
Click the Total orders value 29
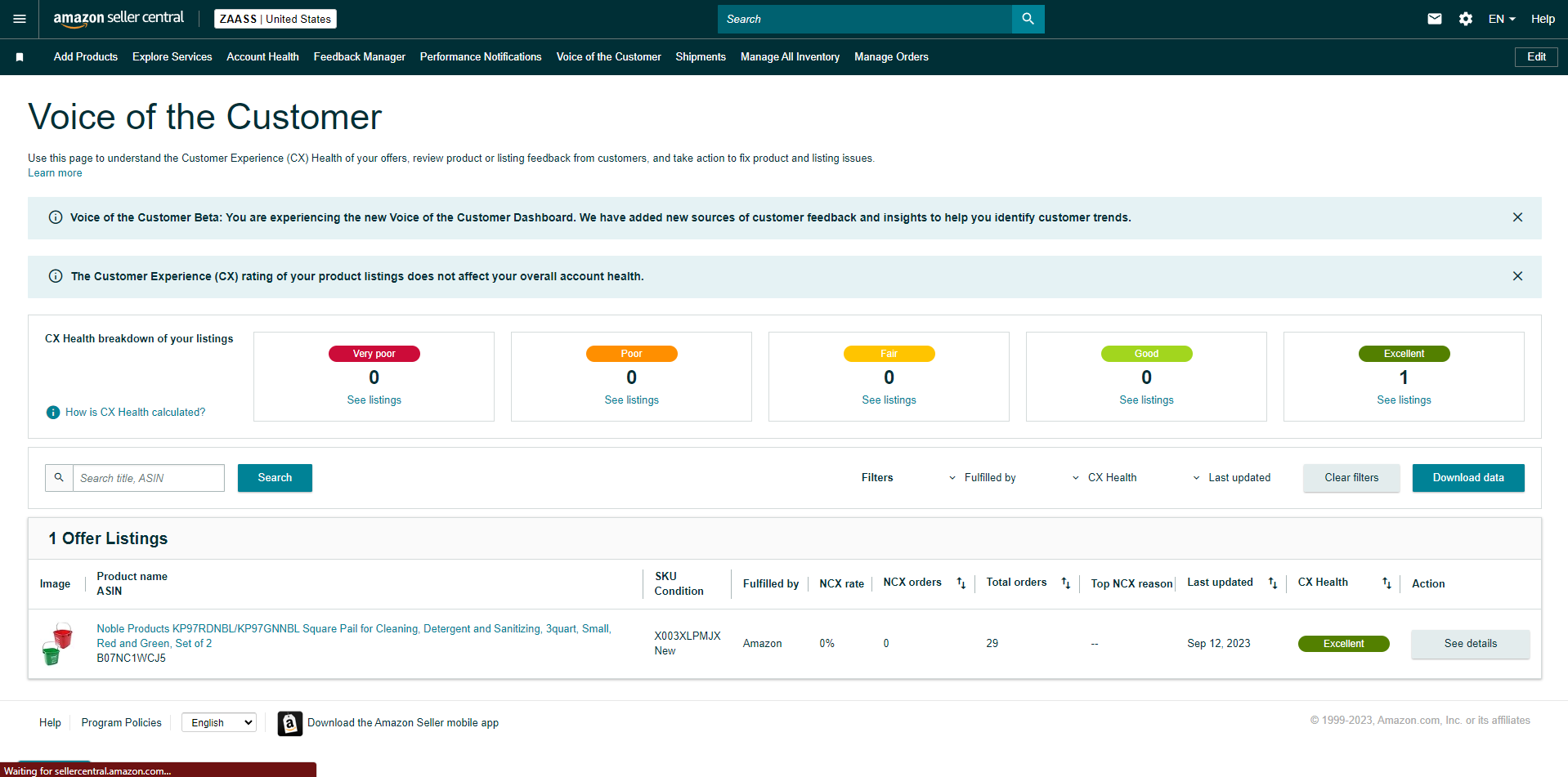click(x=992, y=644)
